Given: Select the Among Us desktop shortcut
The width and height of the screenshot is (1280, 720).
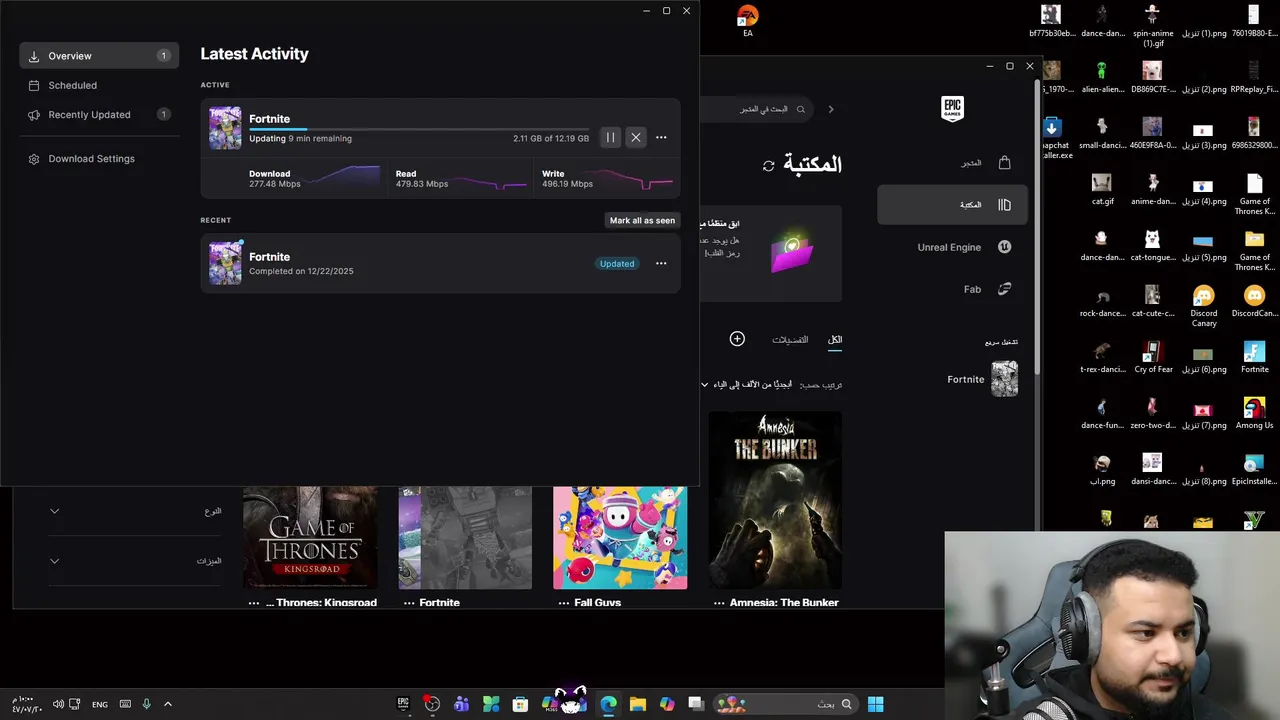Looking at the screenshot, I should (1254, 413).
